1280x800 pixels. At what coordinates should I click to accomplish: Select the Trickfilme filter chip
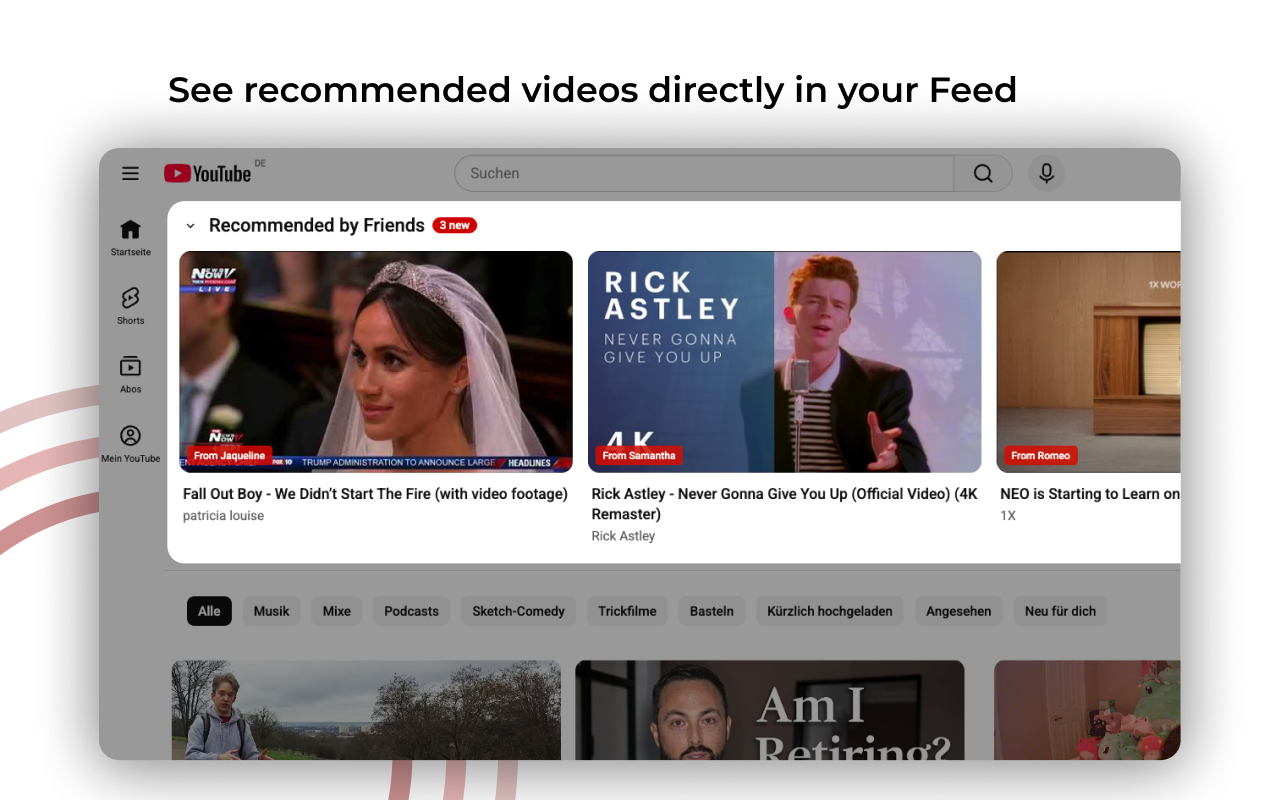627,611
